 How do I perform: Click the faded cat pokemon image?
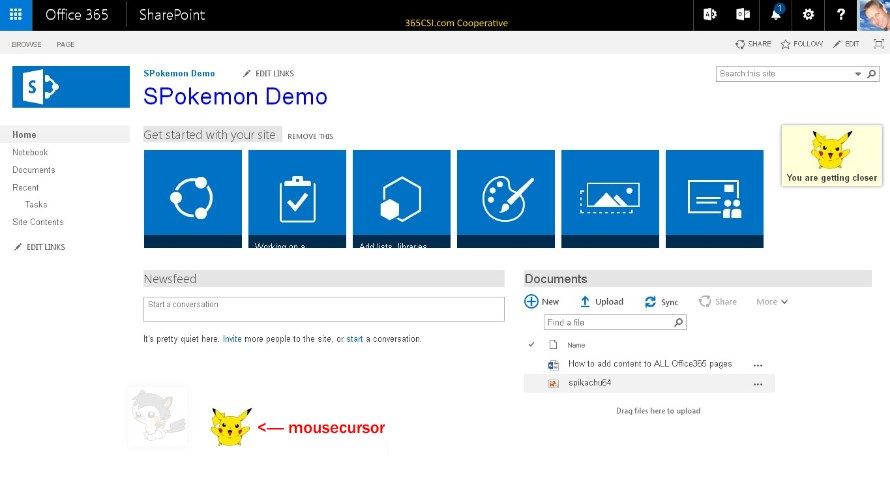click(158, 417)
